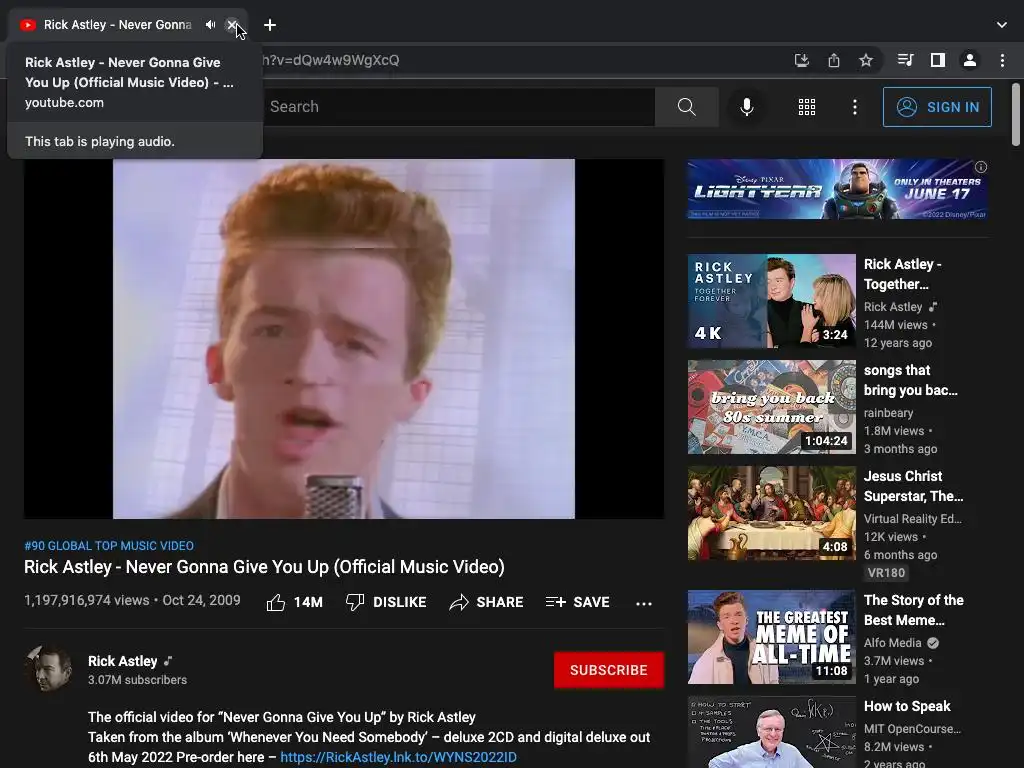Click the red SUBSCRIBE button
The width and height of the screenshot is (1024, 768).
tap(609, 670)
